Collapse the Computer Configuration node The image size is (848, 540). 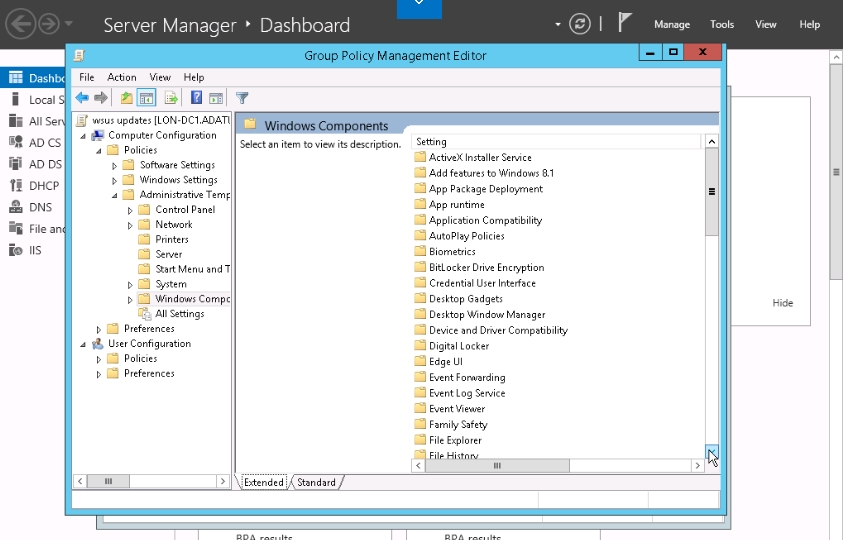(x=83, y=136)
